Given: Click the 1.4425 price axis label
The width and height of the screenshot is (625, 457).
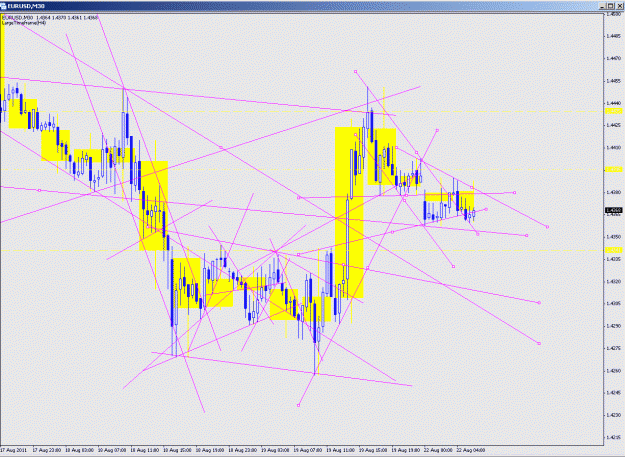Looking at the screenshot, I should [x=614, y=126].
